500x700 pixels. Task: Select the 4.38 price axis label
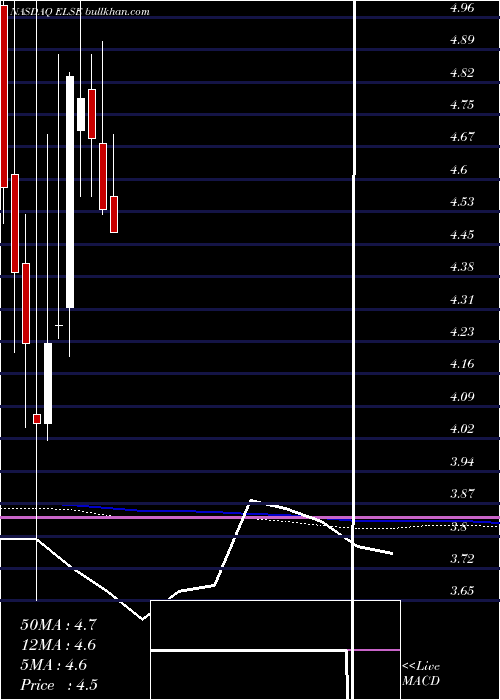coord(462,267)
